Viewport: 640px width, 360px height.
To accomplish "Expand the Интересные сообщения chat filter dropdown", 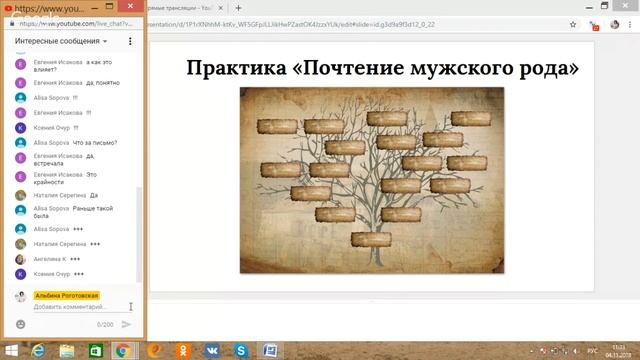I will point(61,41).
